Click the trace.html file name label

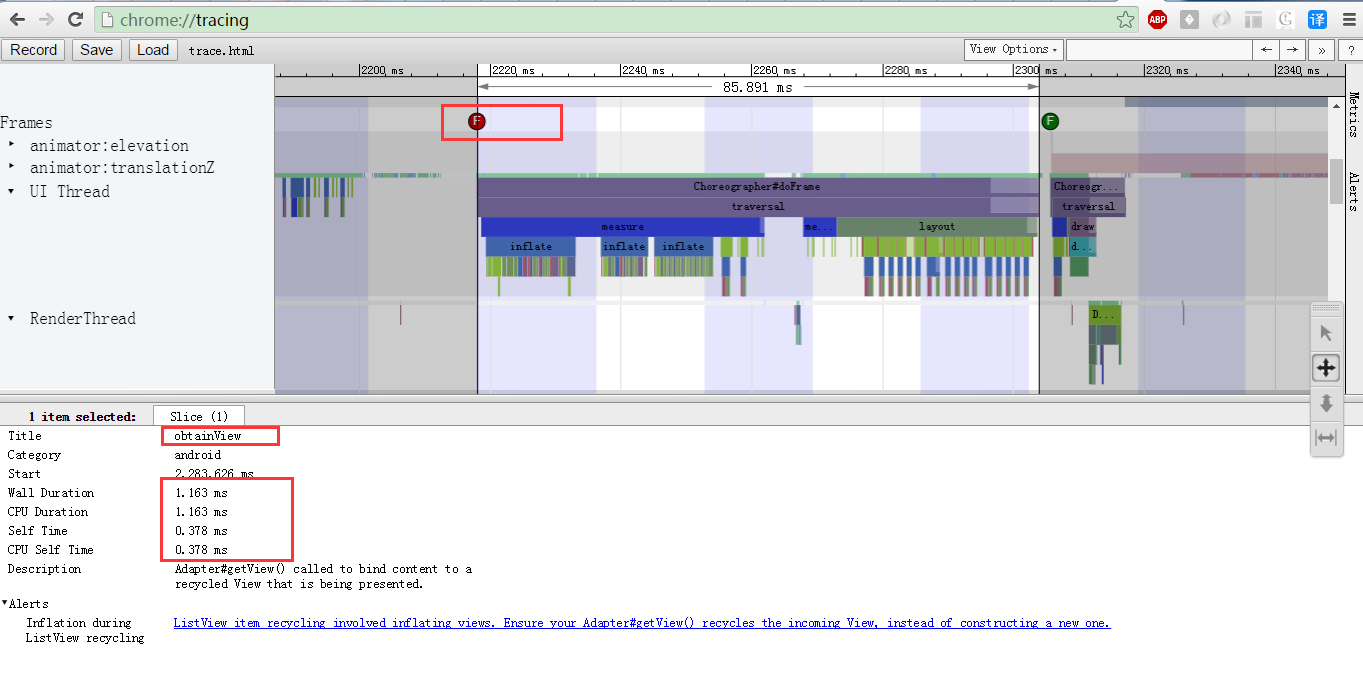221,50
